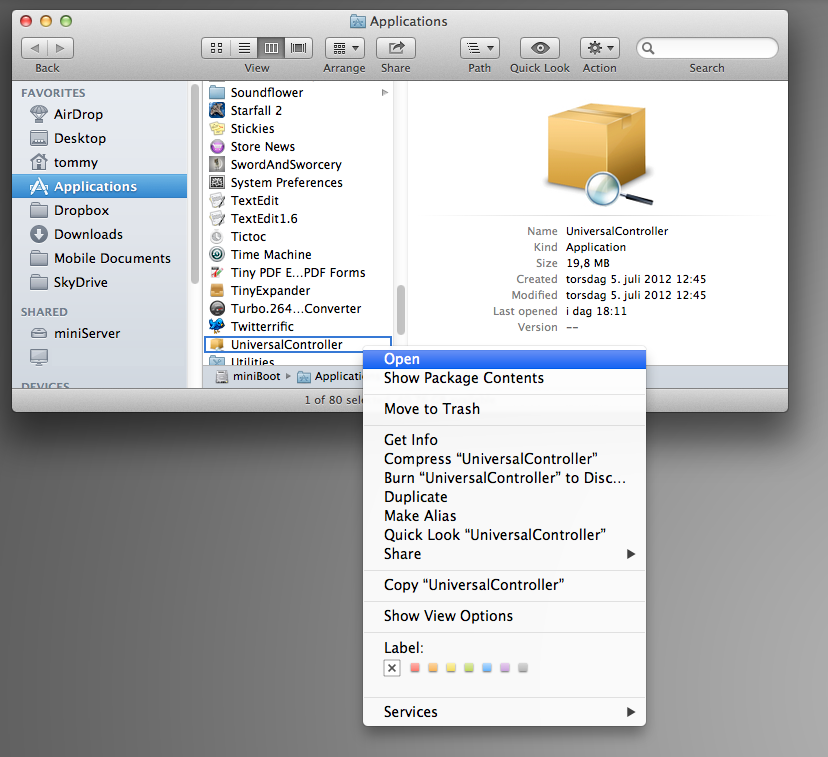
Task: Expand the Share submenu
Action: click(x=504, y=554)
